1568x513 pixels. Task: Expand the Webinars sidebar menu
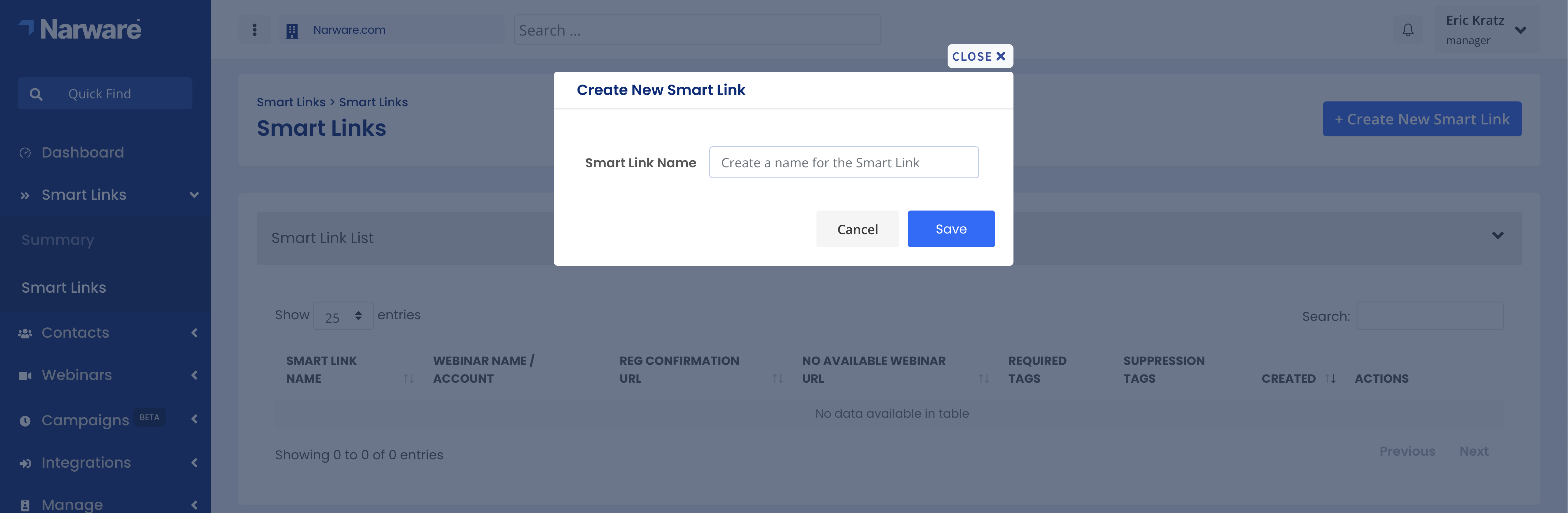[105, 375]
